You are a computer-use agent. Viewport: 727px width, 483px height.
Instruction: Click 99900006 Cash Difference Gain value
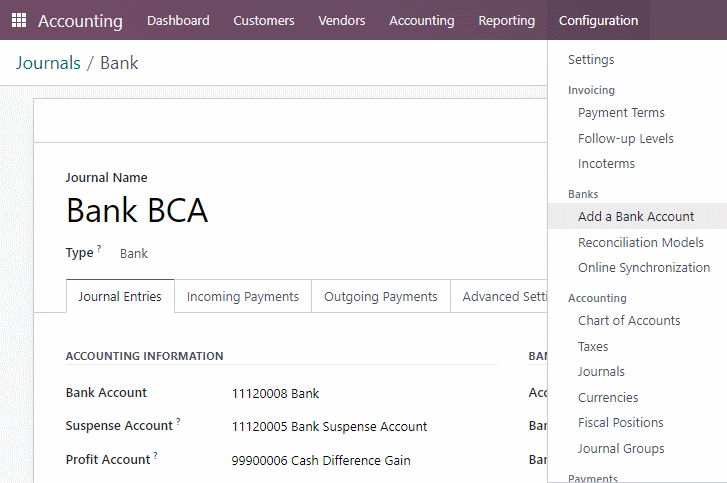click(x=321, y=460)
